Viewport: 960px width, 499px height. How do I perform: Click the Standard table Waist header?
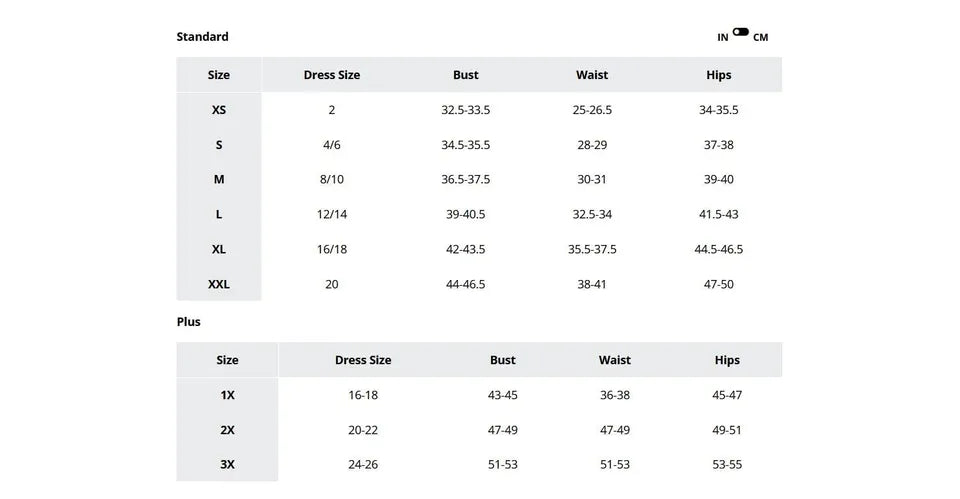[592, 75]
